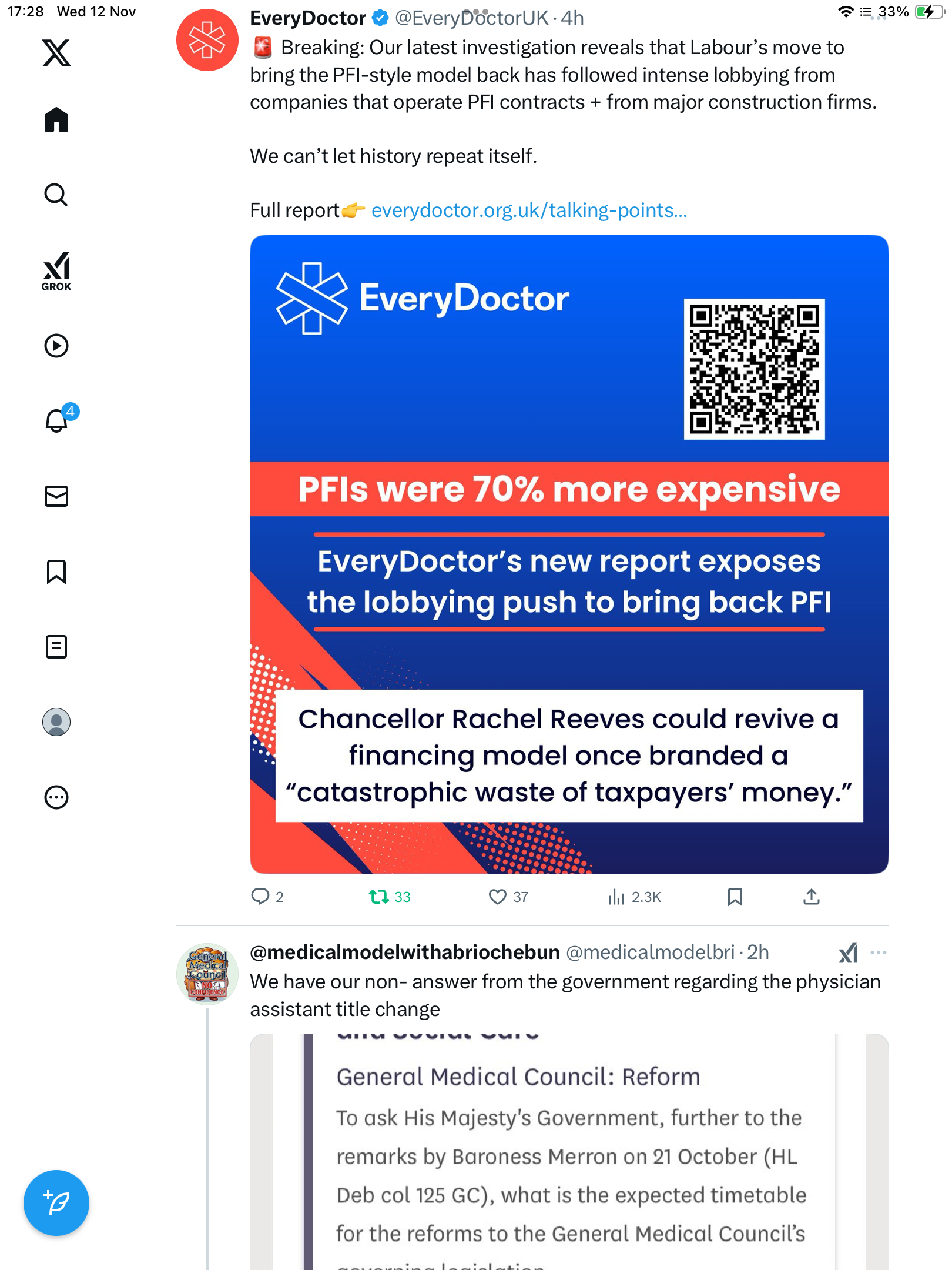
Task: Open Grok from the sidebar
Action: tap(56, 271)
